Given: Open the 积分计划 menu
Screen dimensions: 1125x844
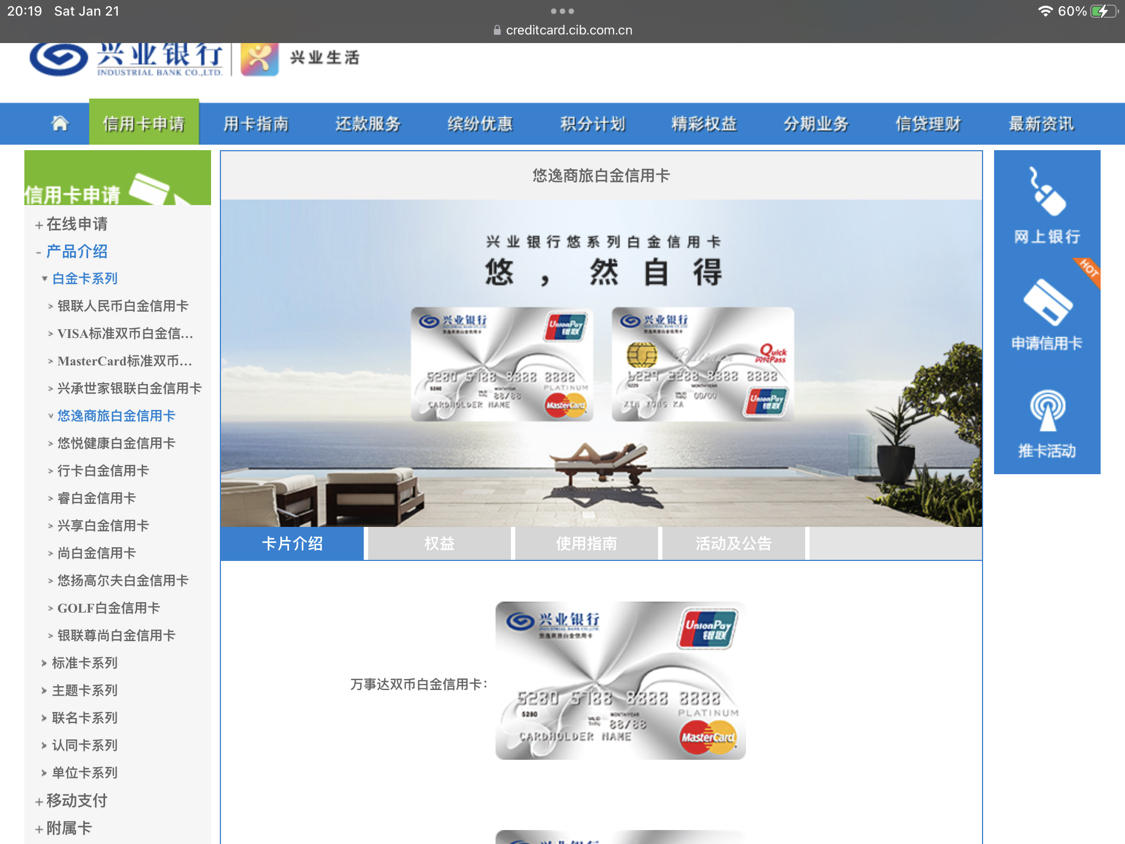Looking at the screenshot, I should [x=593, y=123].
